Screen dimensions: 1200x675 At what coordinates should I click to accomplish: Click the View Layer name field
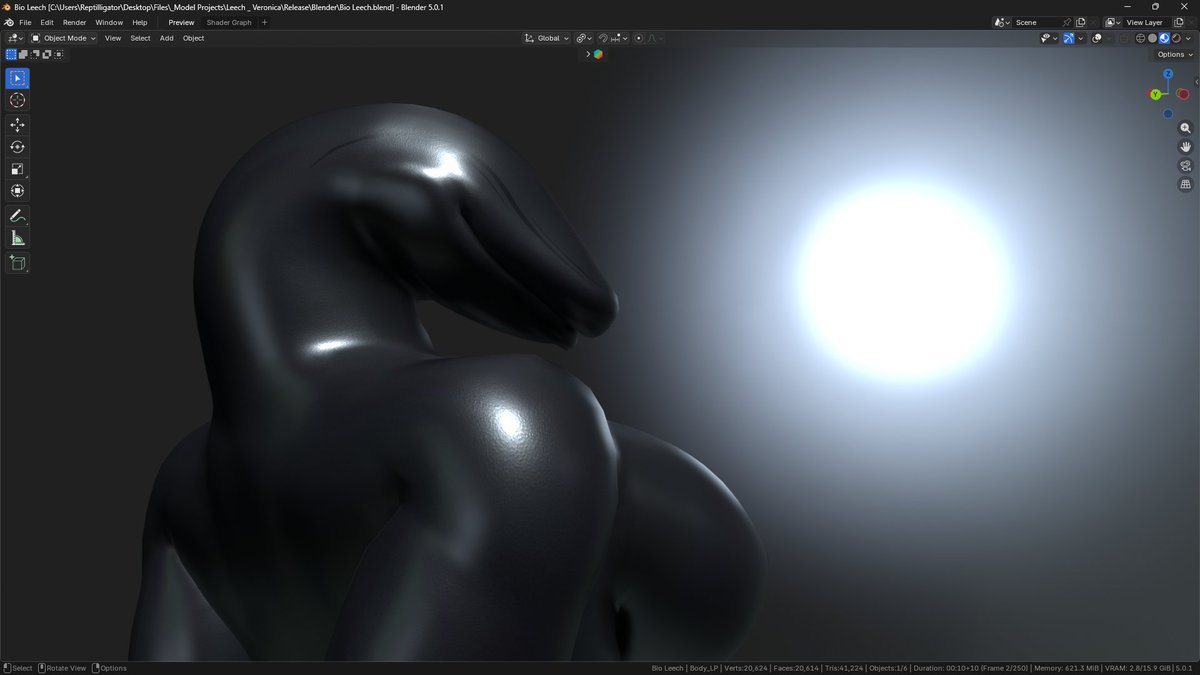click(x=1145, y=22)
